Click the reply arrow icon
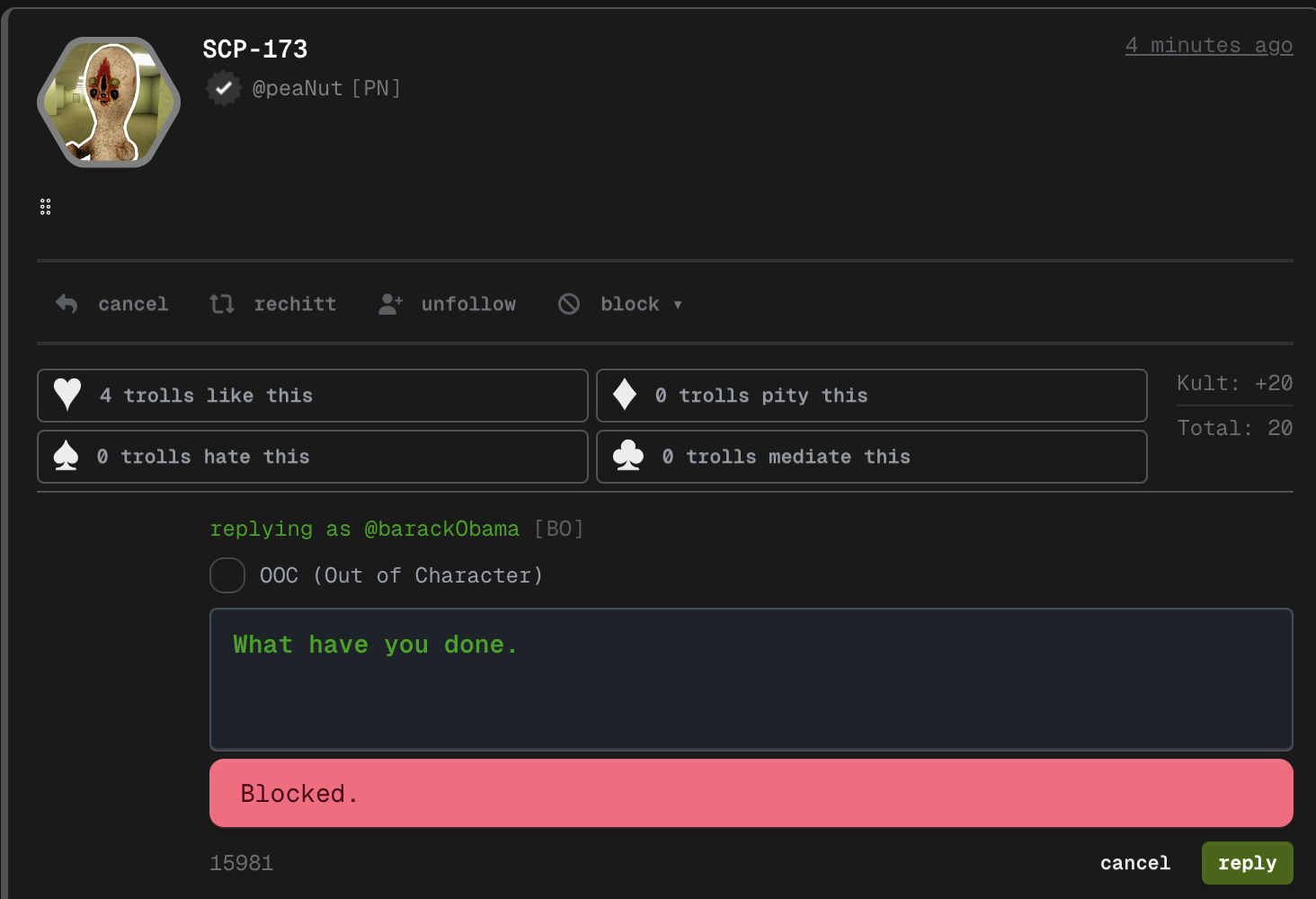 tap(67, 304)
